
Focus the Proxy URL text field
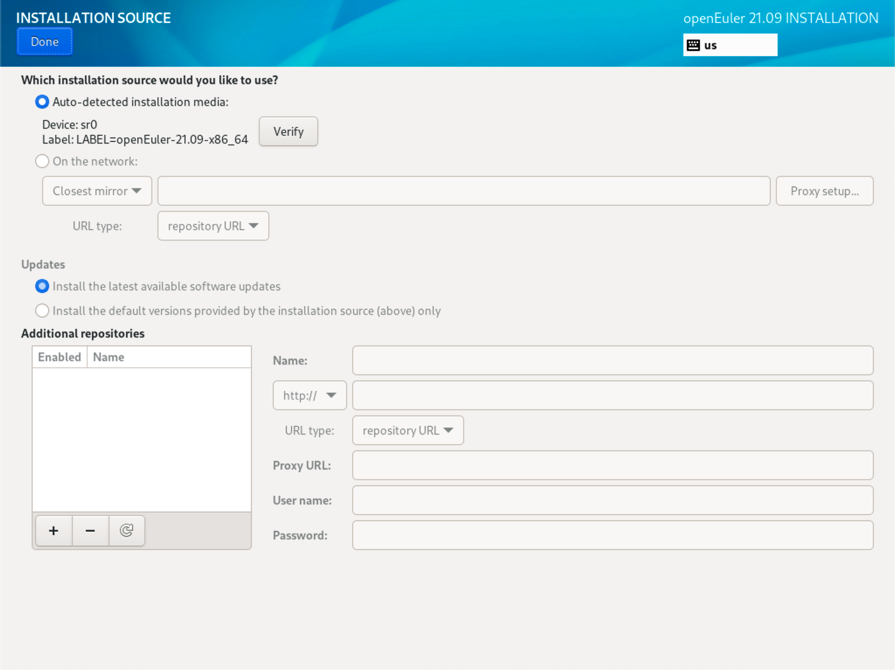(612, 465)
